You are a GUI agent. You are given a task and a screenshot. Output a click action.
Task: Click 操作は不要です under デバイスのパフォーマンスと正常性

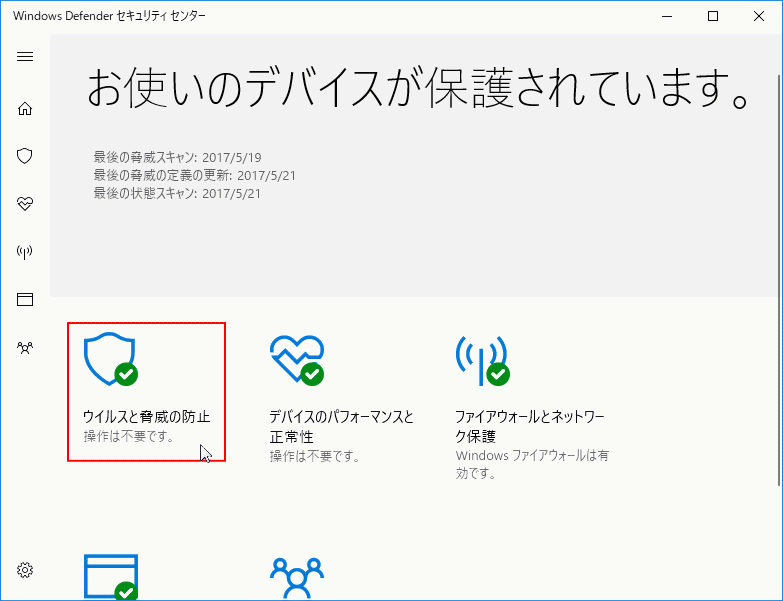tap(315, 456)
